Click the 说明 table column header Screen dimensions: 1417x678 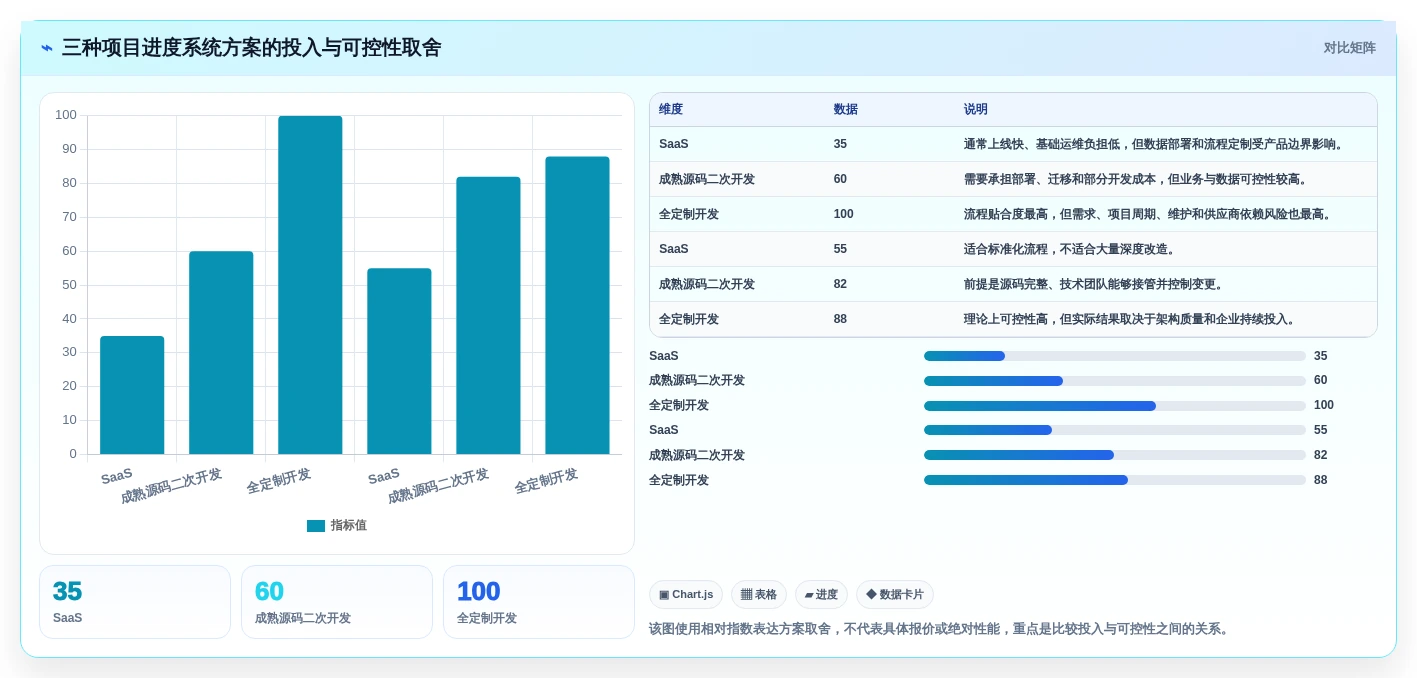pos(1166,110)
